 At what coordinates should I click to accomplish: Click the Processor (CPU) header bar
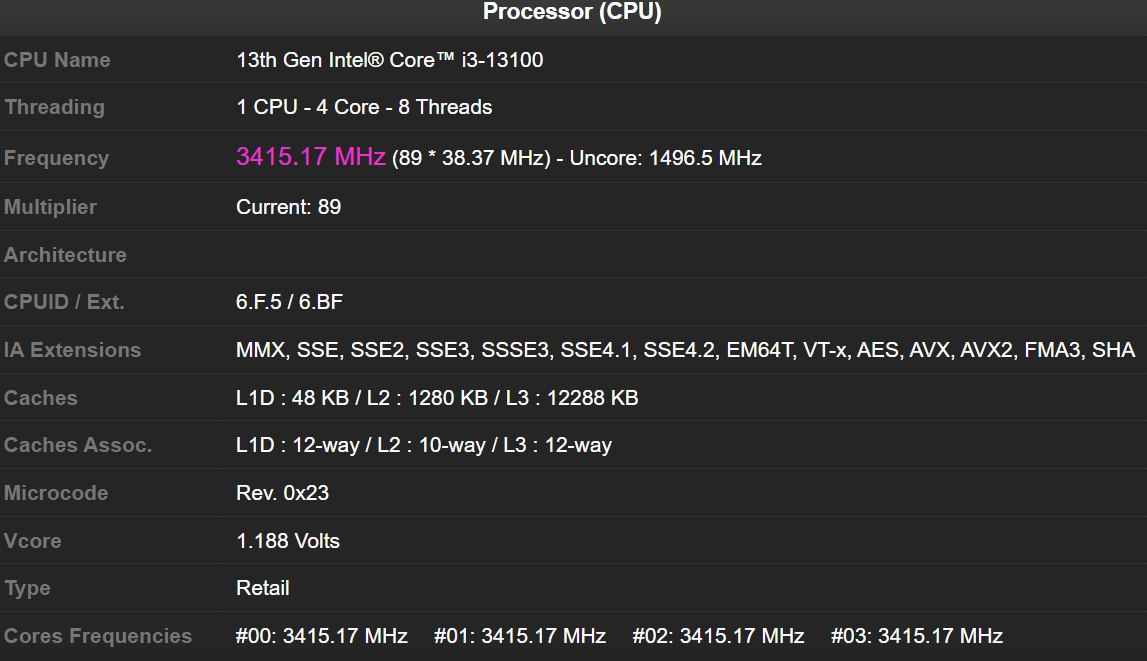click(x=573, y=13)
